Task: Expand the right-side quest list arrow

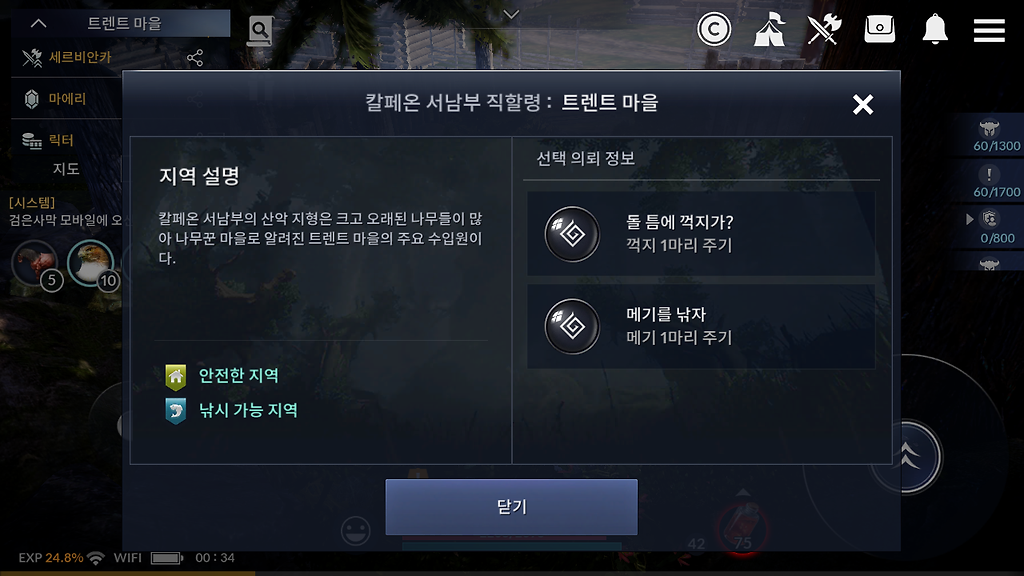Action: [970, 219]
